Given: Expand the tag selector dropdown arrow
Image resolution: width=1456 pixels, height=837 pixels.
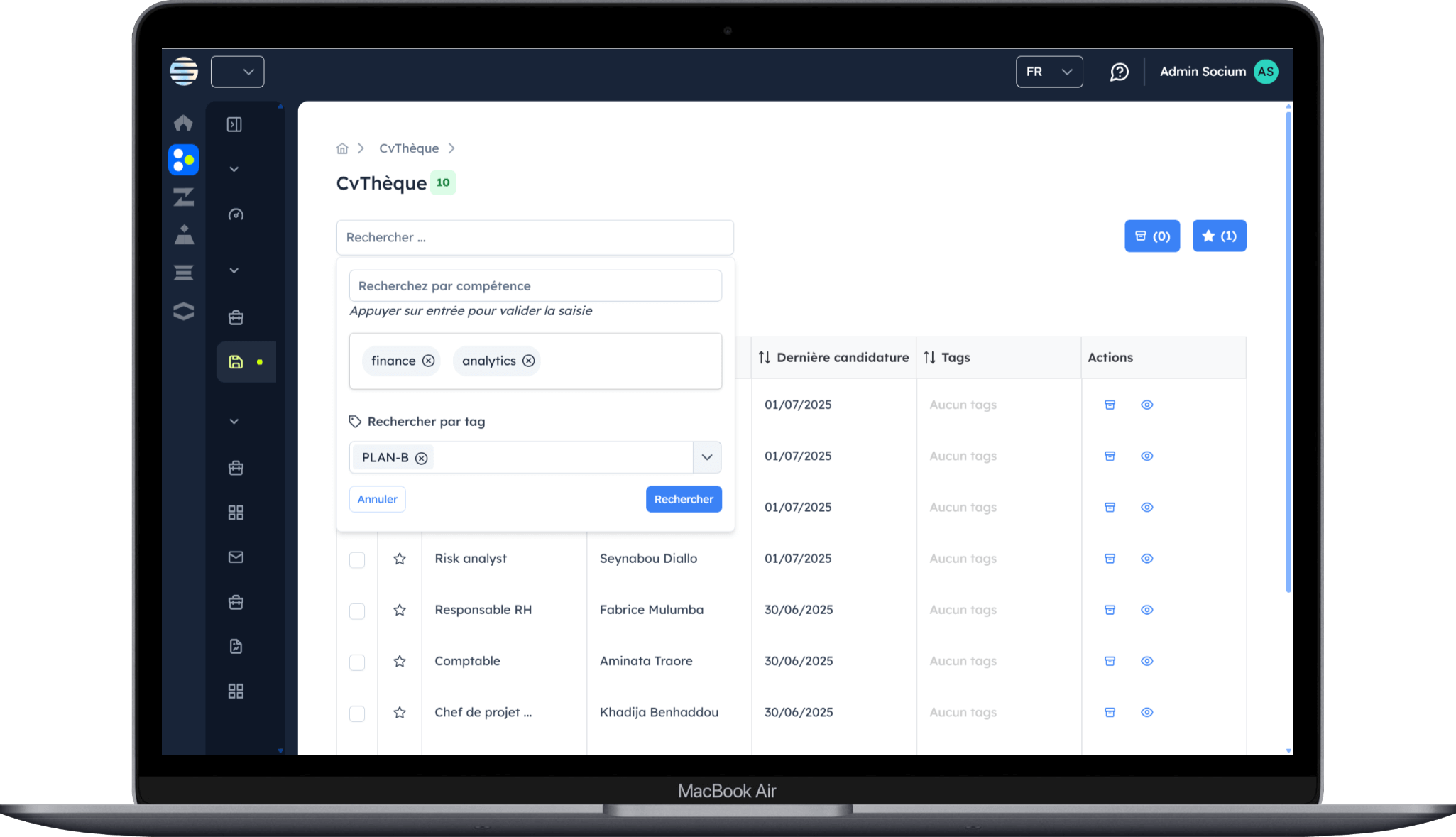Looking at the screenshot, I should coord(706,457).
